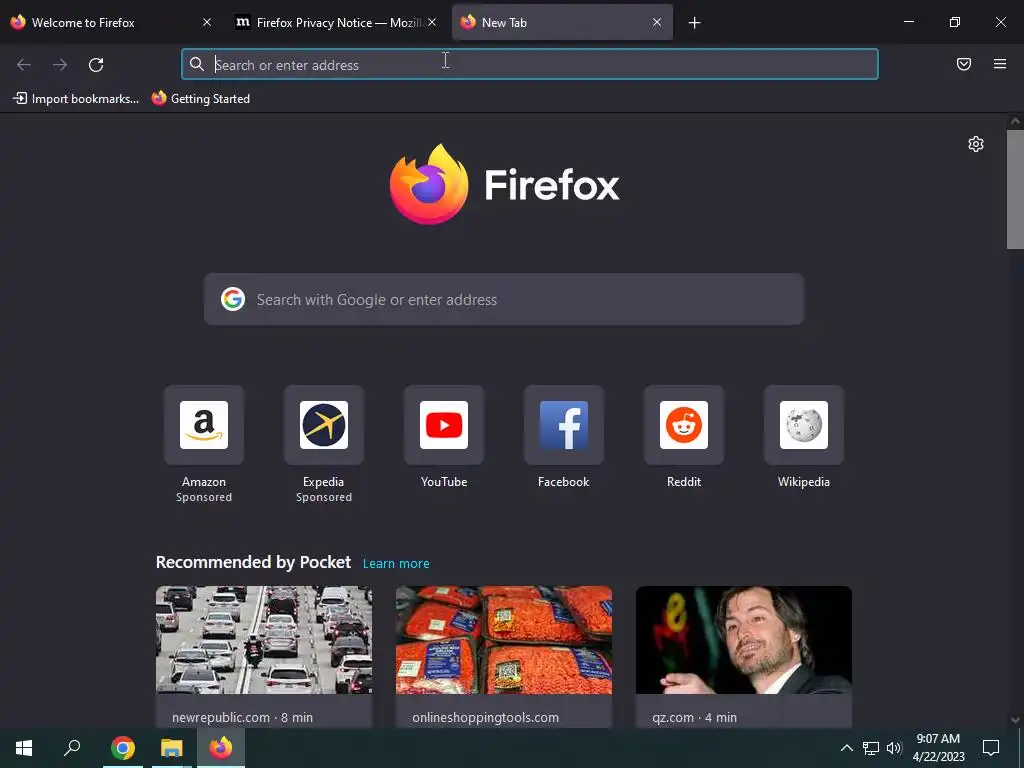Click the Recommended by Pocket heading
The image size is (1024, 768).
click(253, 562)
